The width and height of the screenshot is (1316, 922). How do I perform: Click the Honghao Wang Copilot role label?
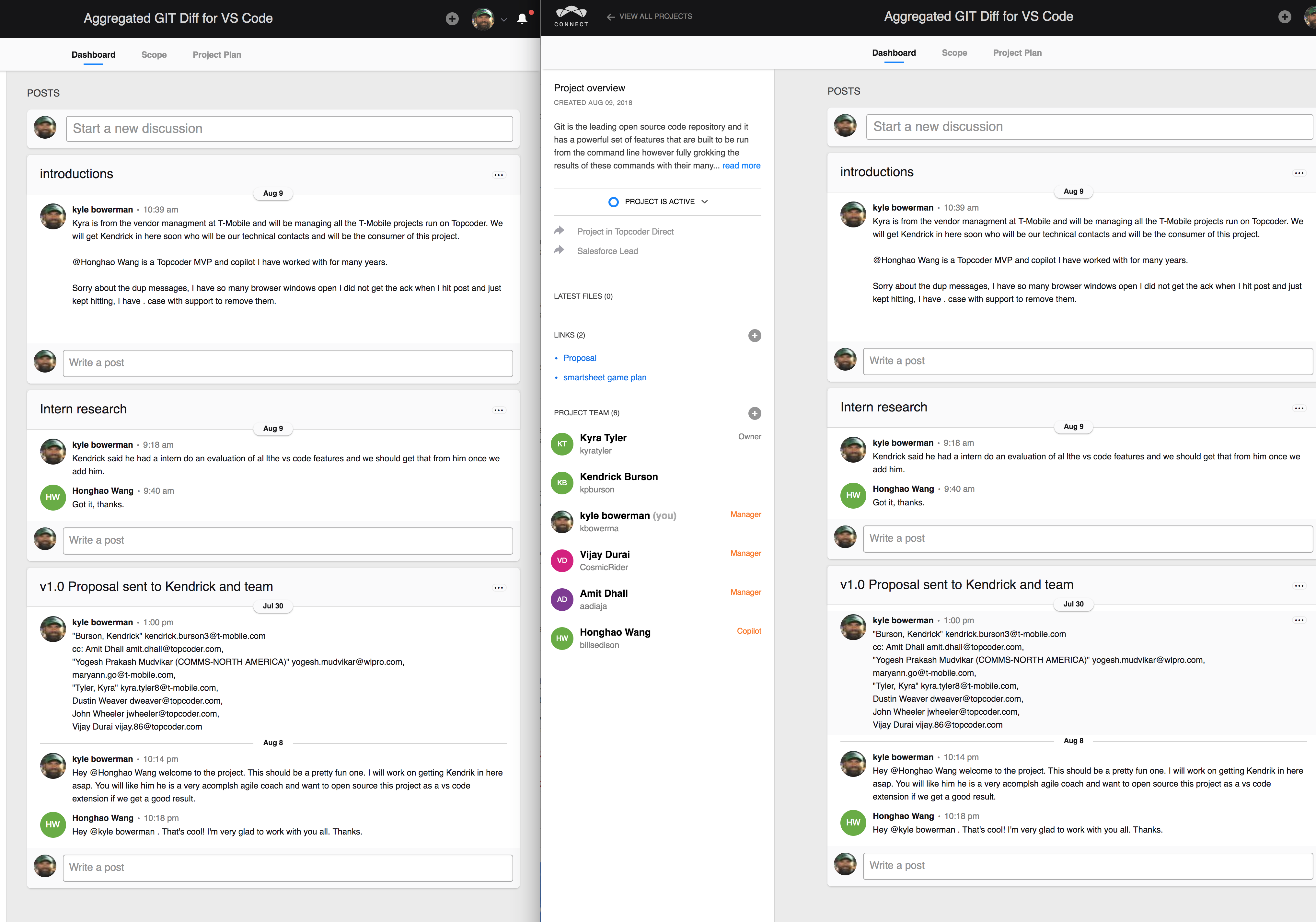point(749,631)
